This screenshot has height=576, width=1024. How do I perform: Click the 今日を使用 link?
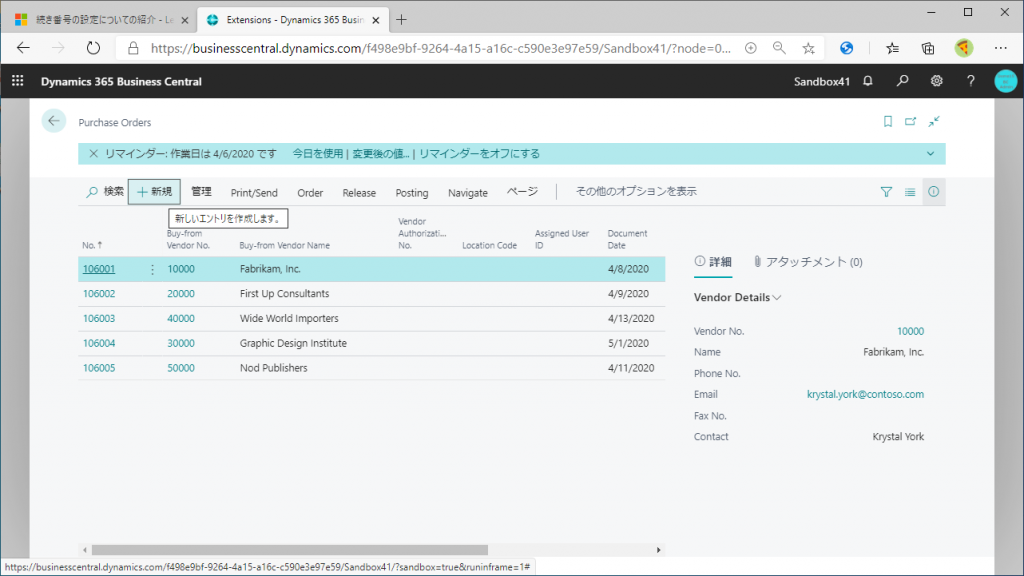tap(317, 153)
